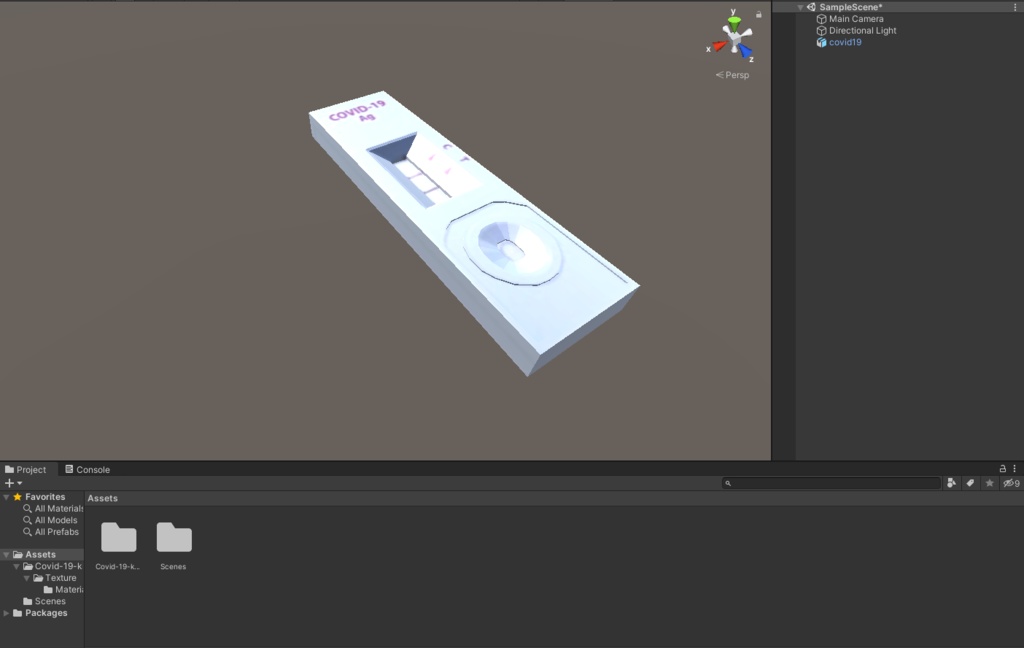This screenshot has height=648, width=1024.
Task: Collapse the Covid-19-k folder arrow
Action: pos(17,566)
